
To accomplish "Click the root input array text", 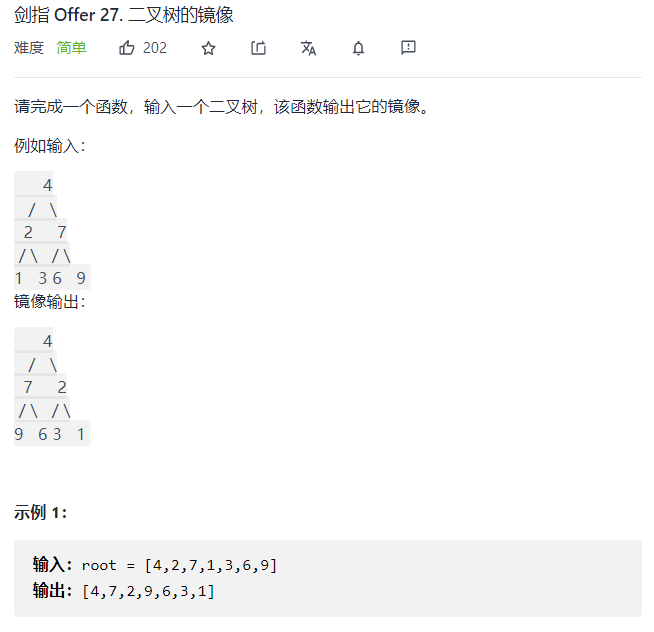I will pyautogui.click(x=179, y=565).
